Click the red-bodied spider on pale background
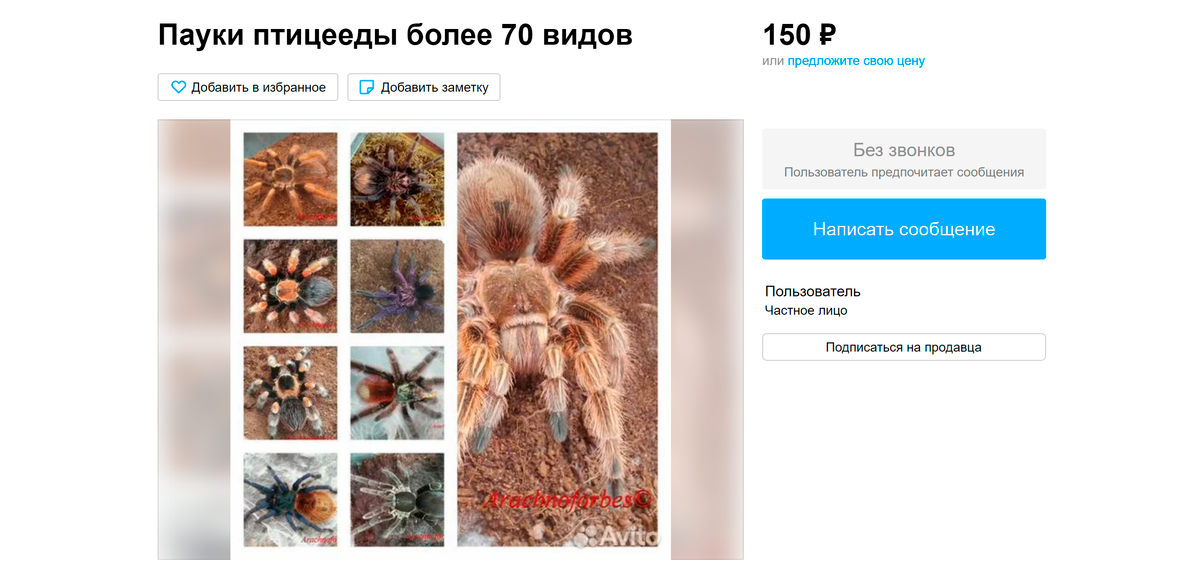 coord(397,393)
